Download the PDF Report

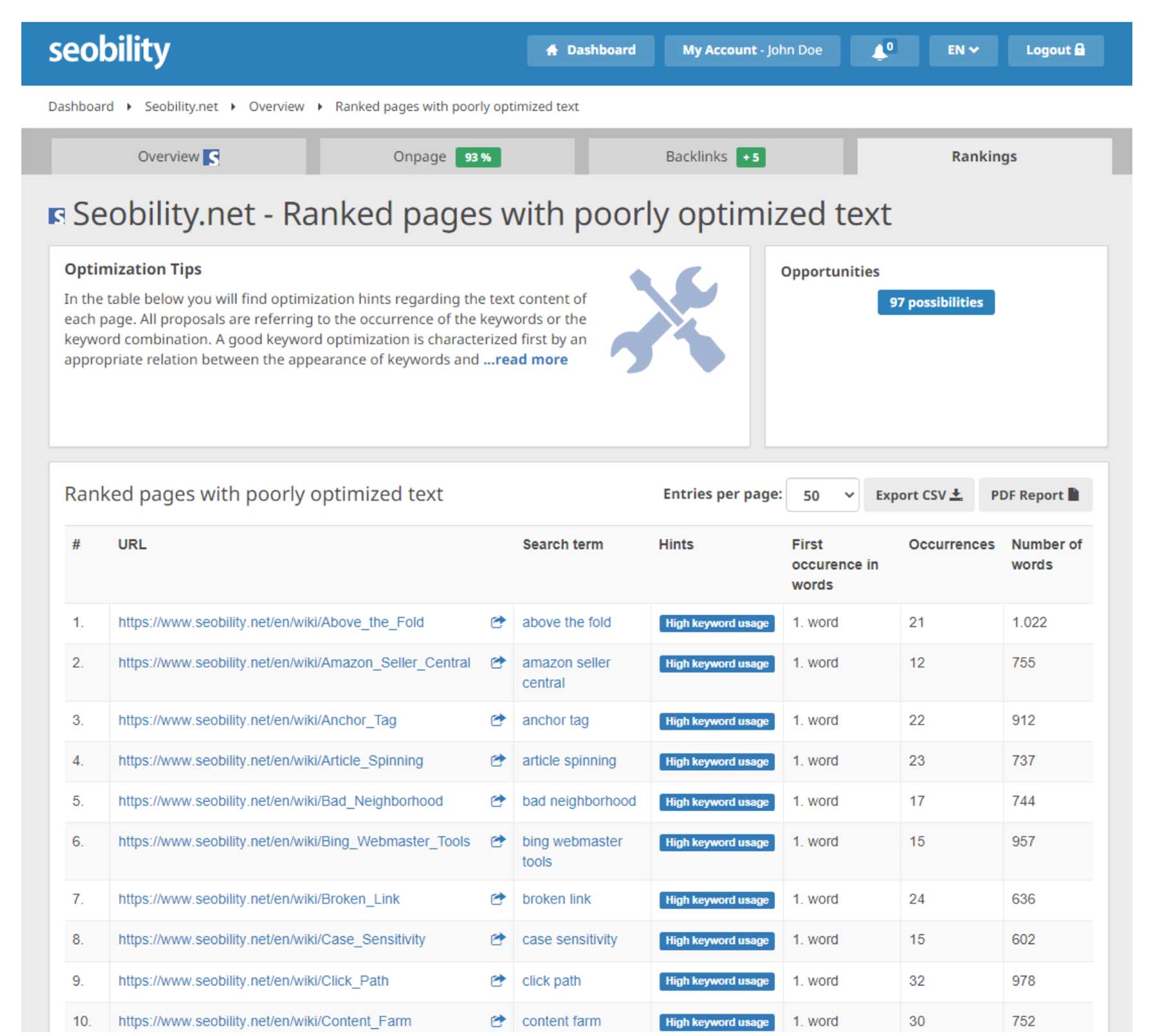point(1034,495)
